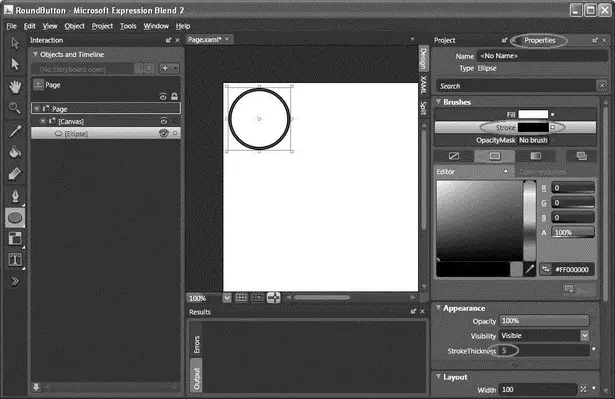Hide the [Ellipse] layer

(164, 133)
